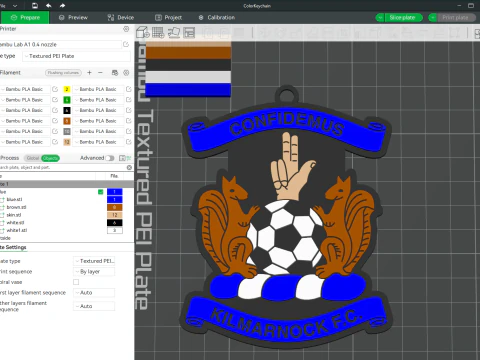Pick color for green filament 4 swatch
The height and width of the screenshot is (360, 480).
click(x=67, y=100)
